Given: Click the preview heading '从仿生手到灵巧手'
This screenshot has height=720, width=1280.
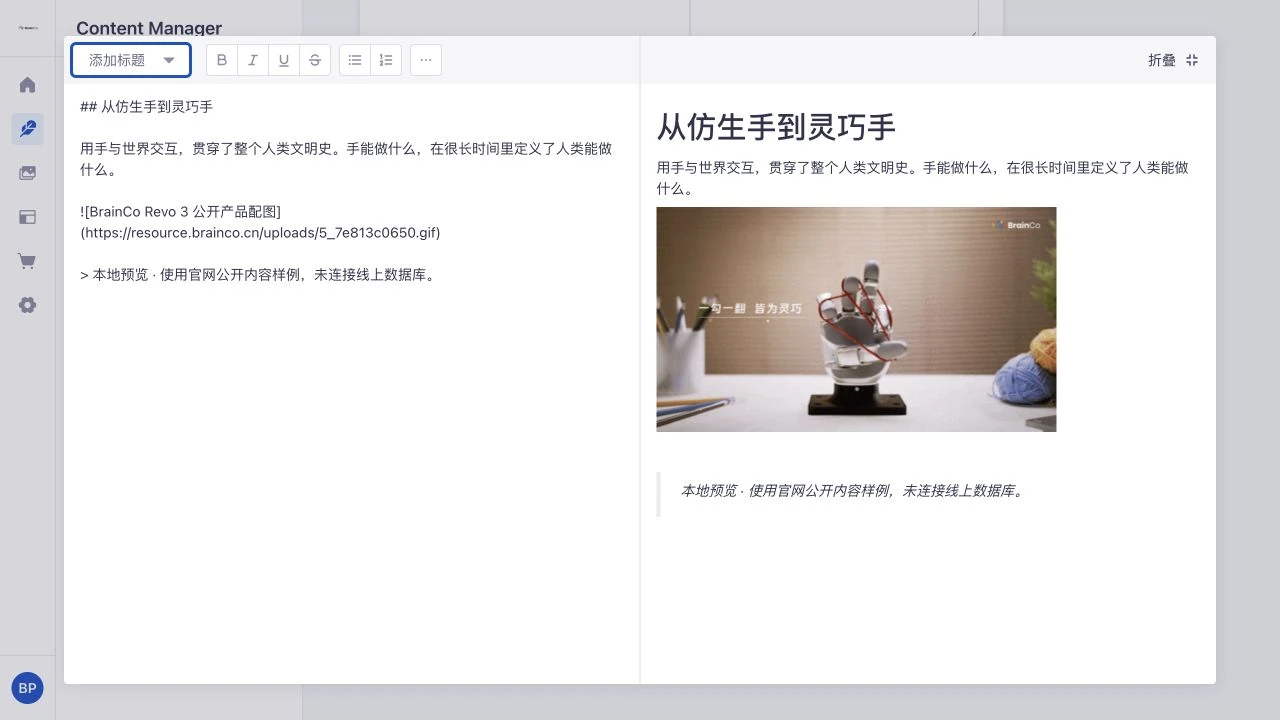Looking at the screenshot, I should coord(776,127).
